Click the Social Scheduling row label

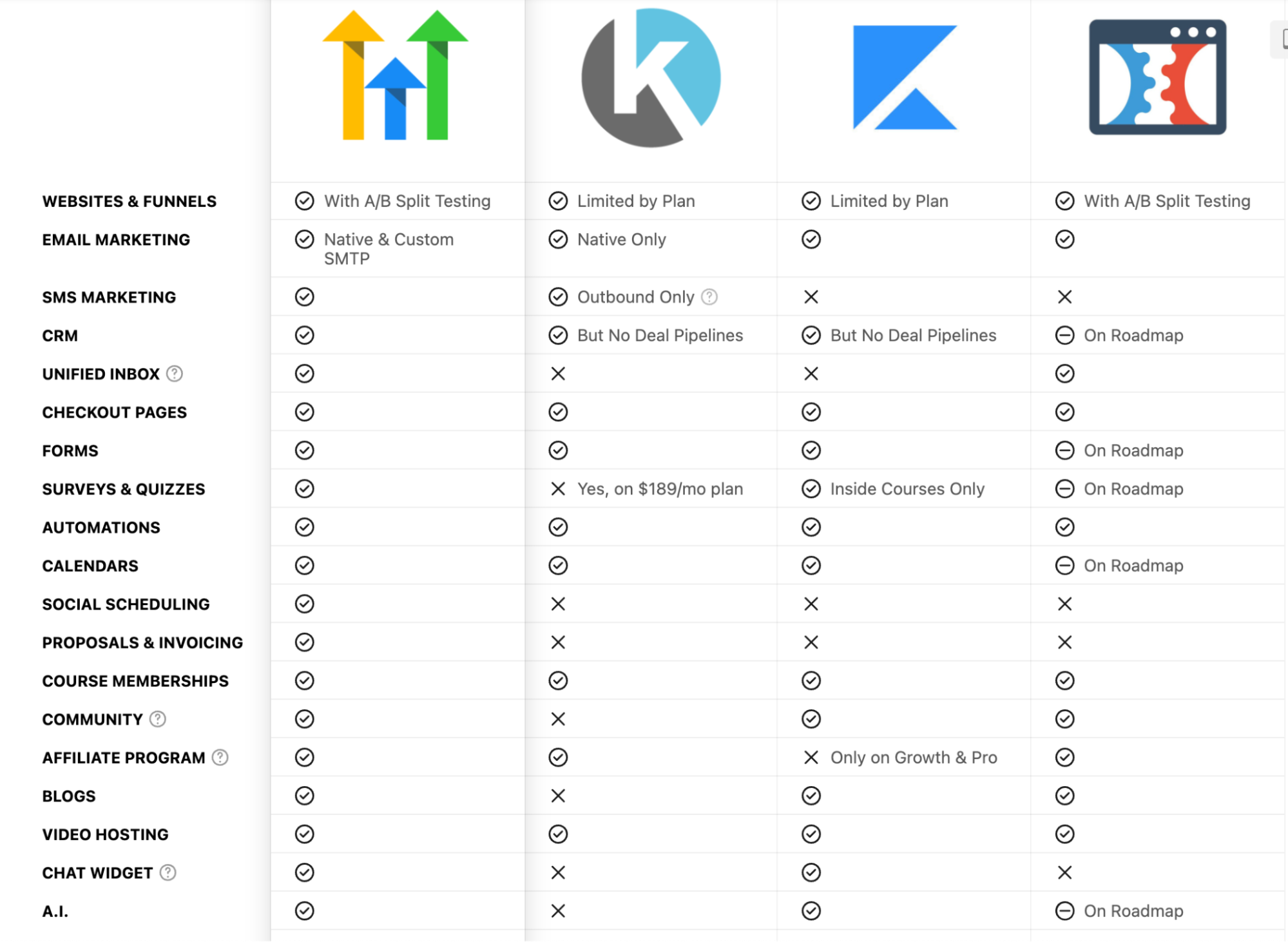[x=126, y=604]
